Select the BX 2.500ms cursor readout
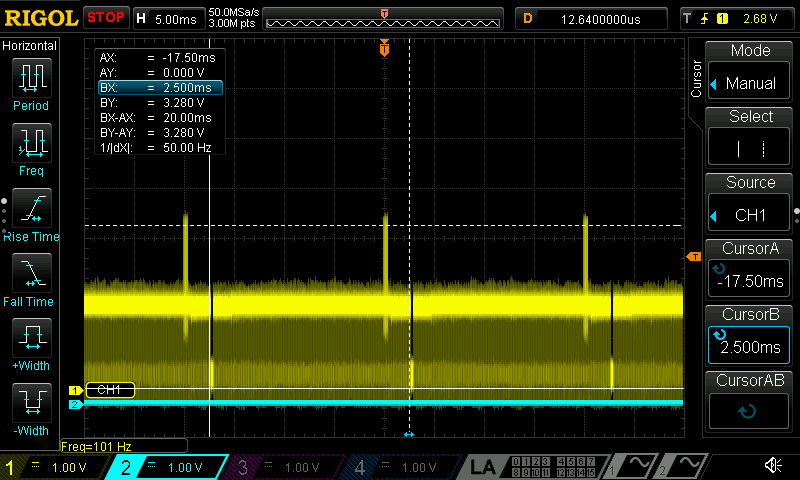The height and width of the screenshot is (480, 800). 159,88
